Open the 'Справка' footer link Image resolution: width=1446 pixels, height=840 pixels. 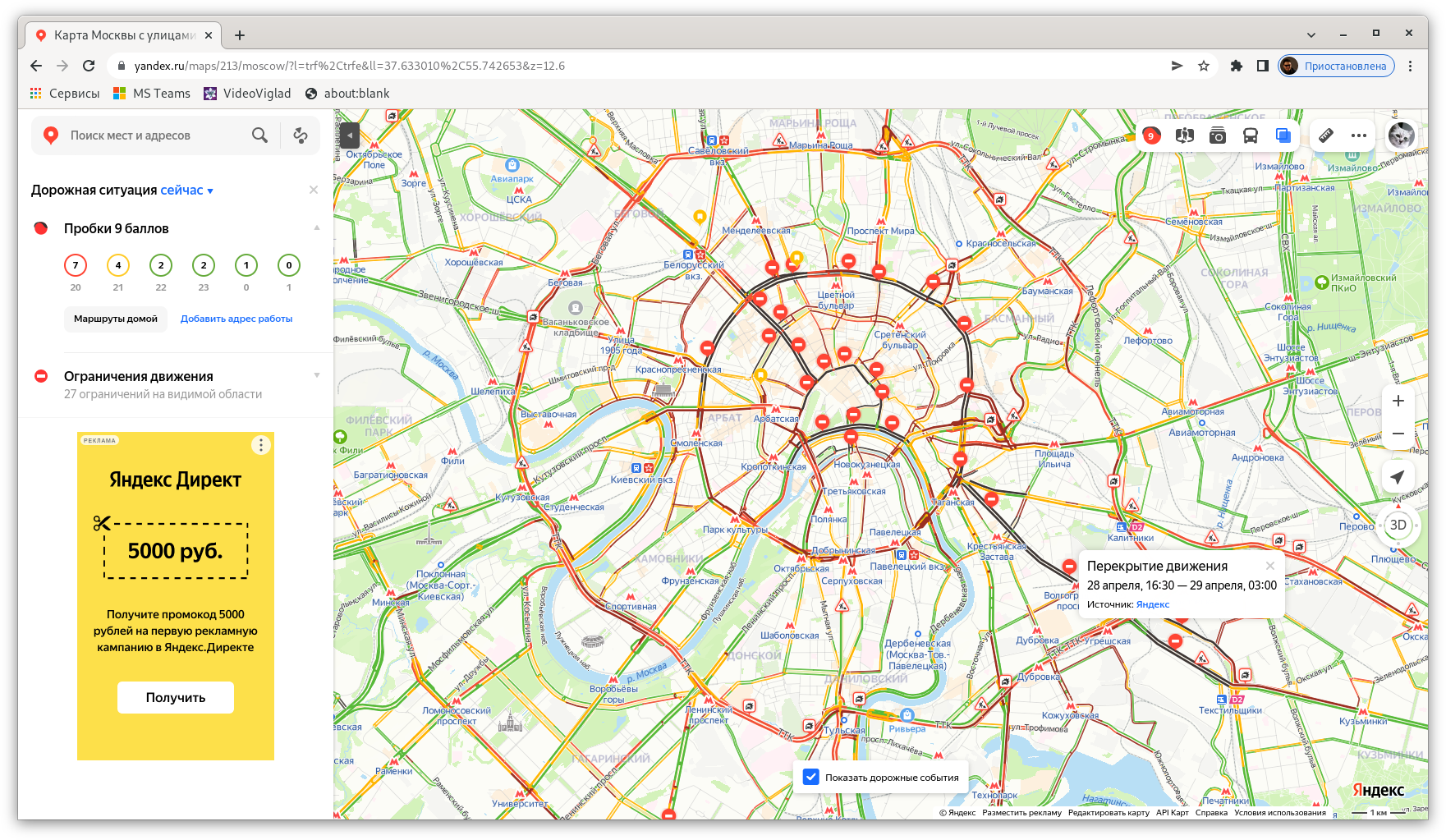click(1211, 813)
